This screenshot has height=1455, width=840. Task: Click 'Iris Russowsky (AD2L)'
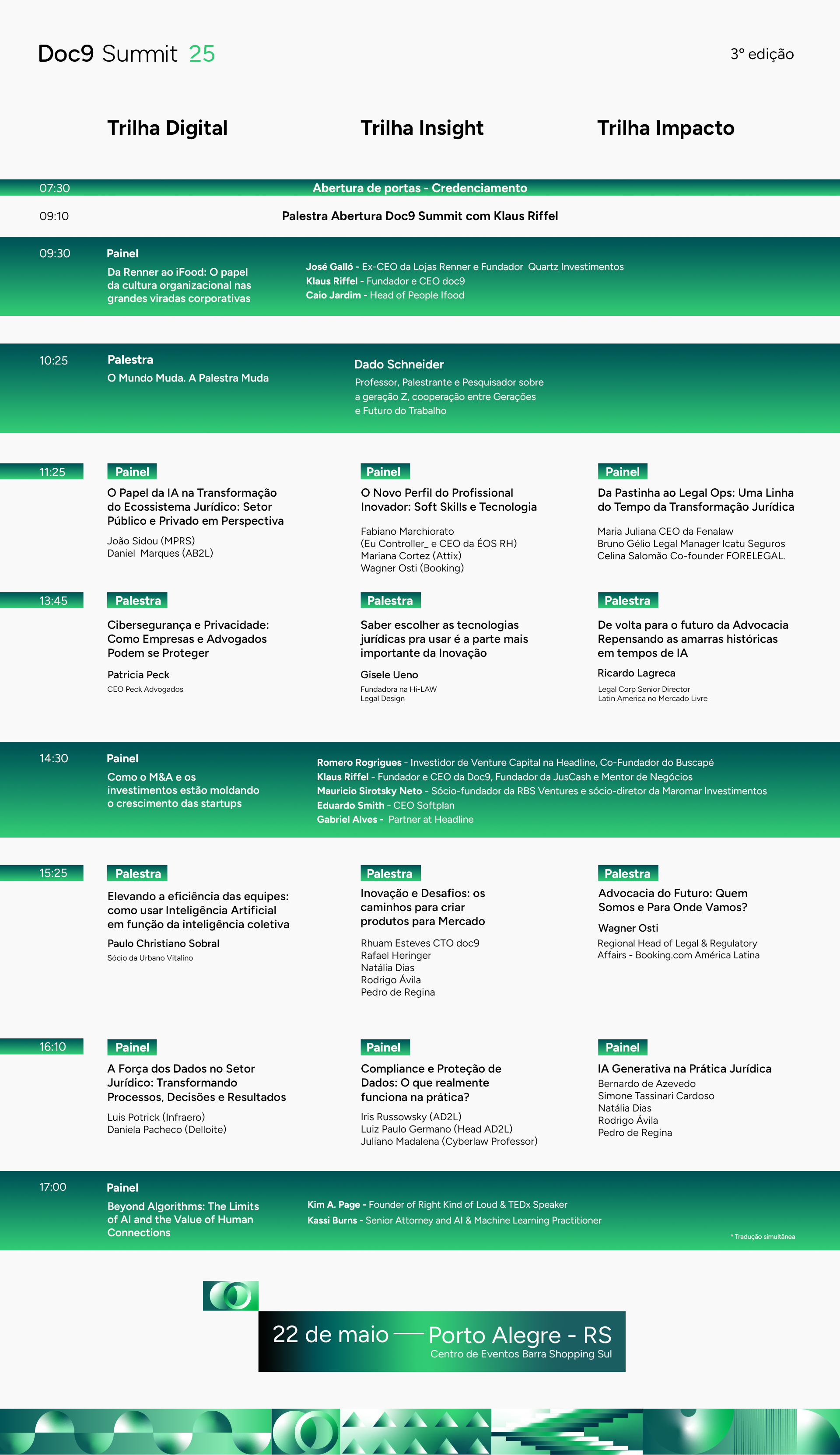tap(411, 1116)
